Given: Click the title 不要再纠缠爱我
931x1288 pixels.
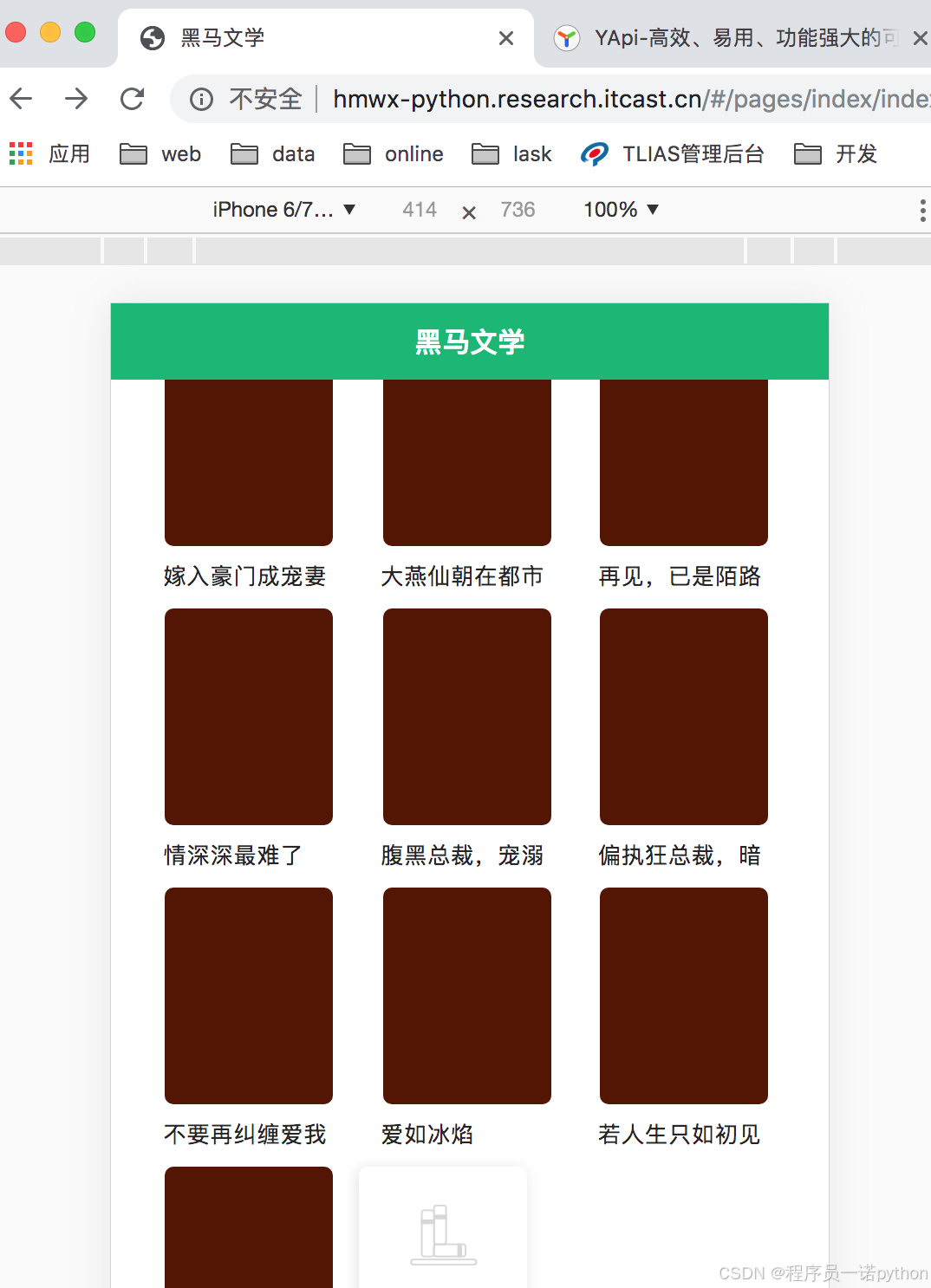Looking at the screenshot, I should [245, 1135].
